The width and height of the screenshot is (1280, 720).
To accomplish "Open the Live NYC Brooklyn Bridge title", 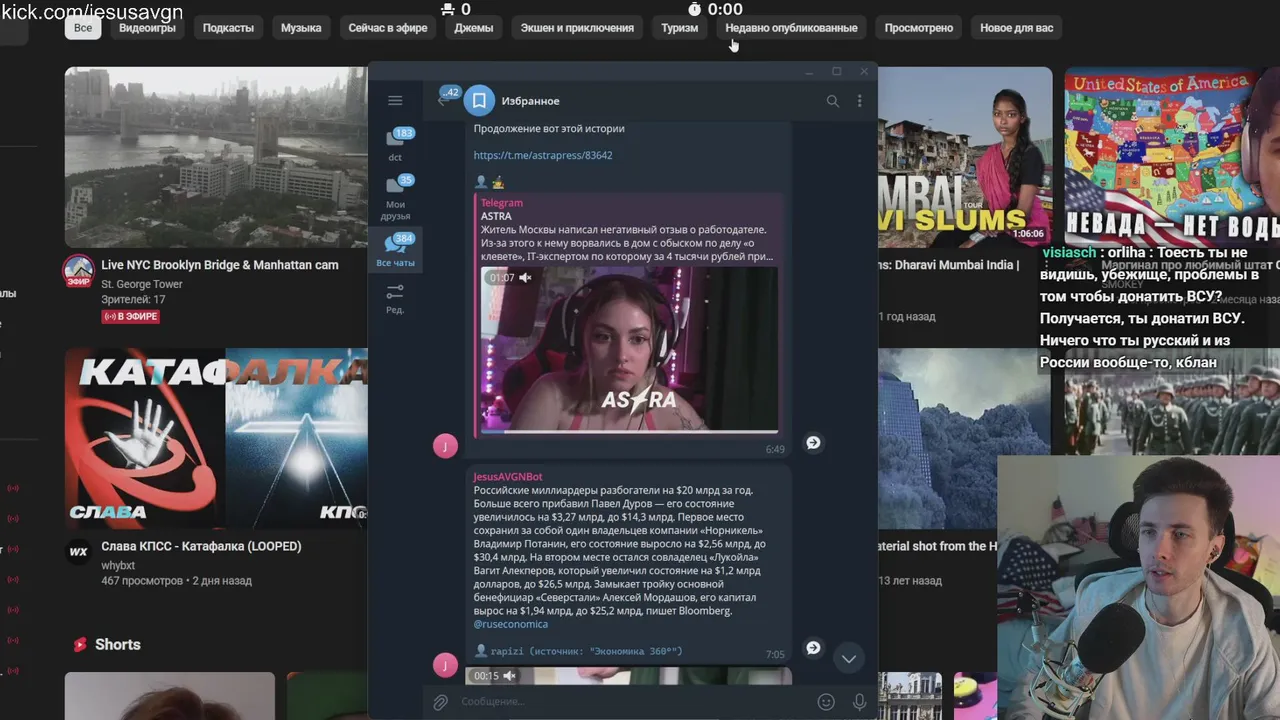I will (x=220, y=265).
